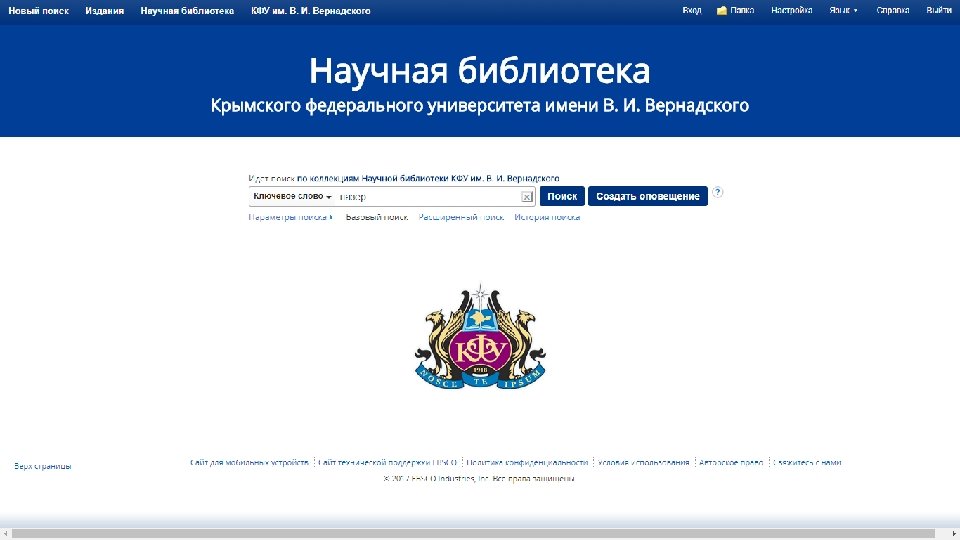Click the Научная библиотека banner heading
The height and width of the screenshot is (540, 960).
(x=479, y=70)
